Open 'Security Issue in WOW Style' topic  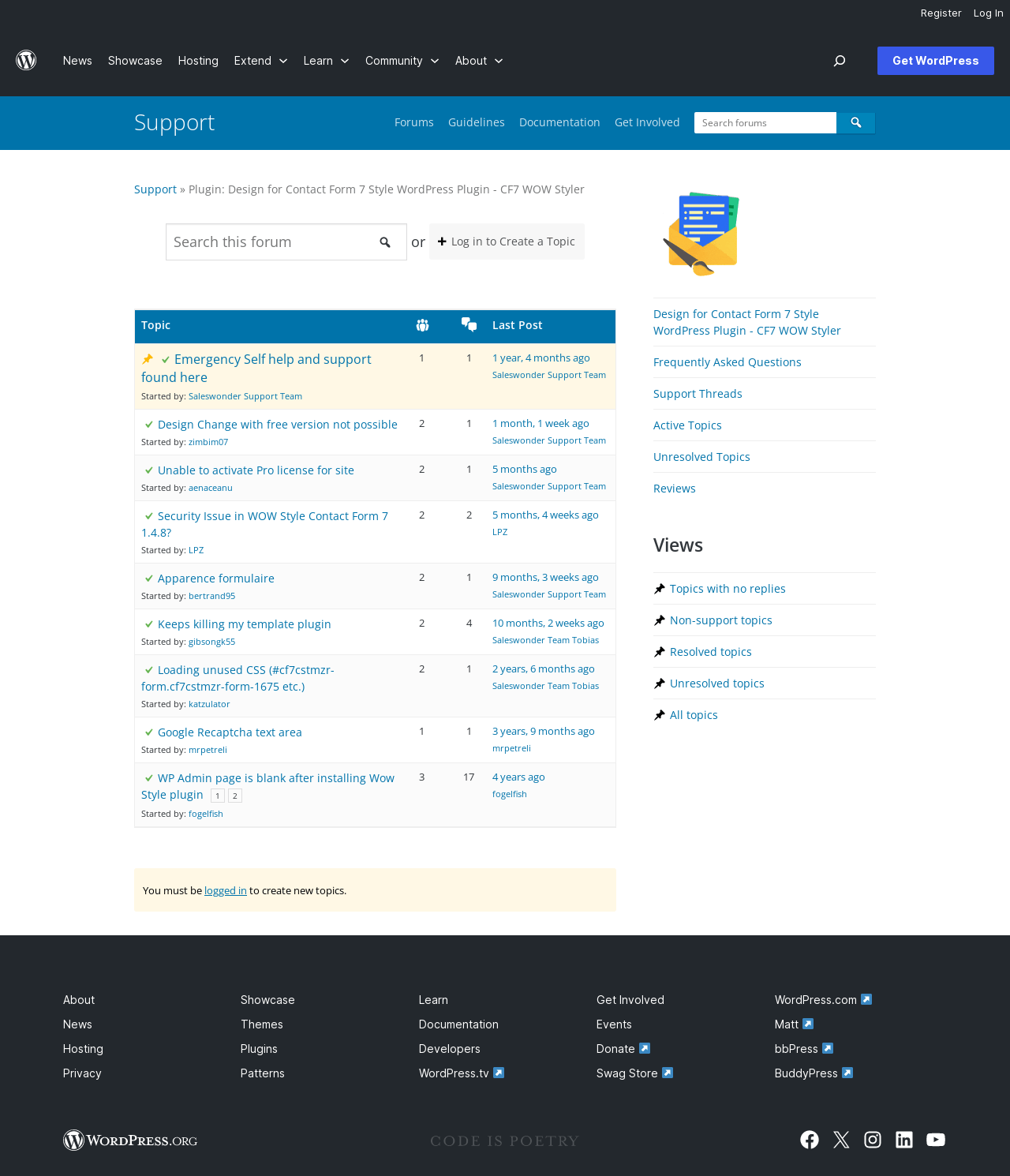[x=264, y=524]
